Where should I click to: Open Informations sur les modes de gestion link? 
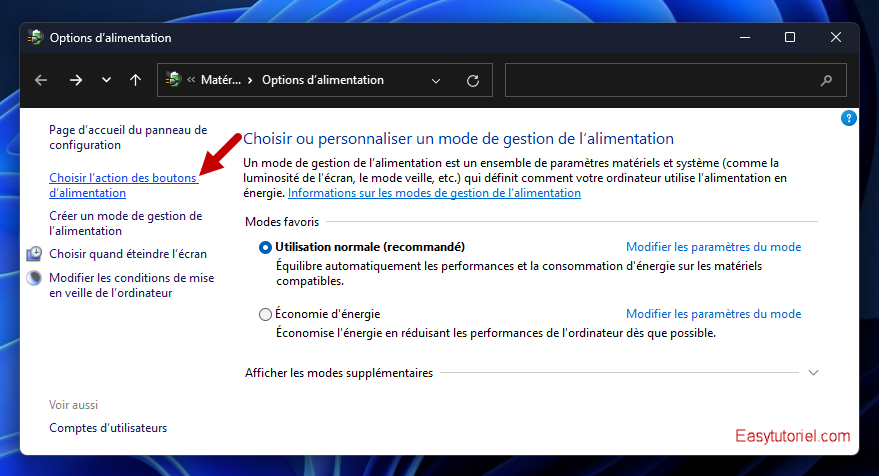click(x=434, y=193)
